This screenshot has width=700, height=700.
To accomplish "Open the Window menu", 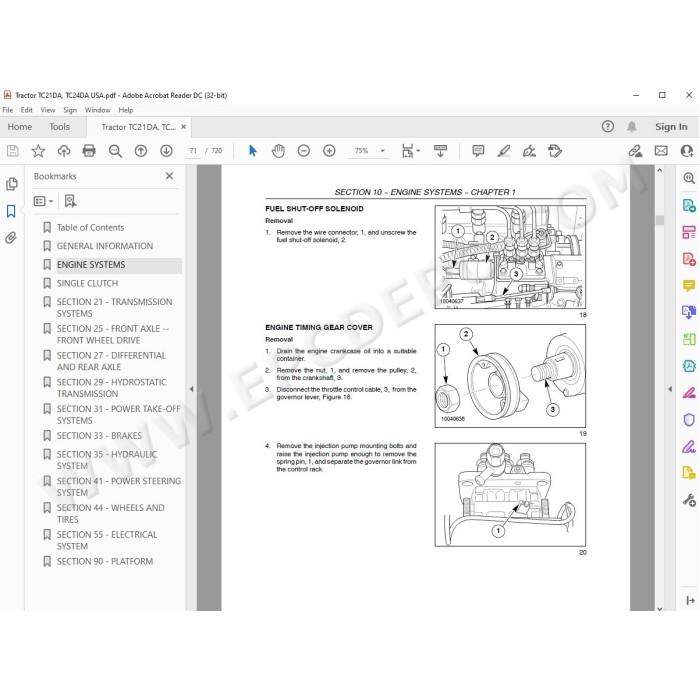I will pos(97,110).
